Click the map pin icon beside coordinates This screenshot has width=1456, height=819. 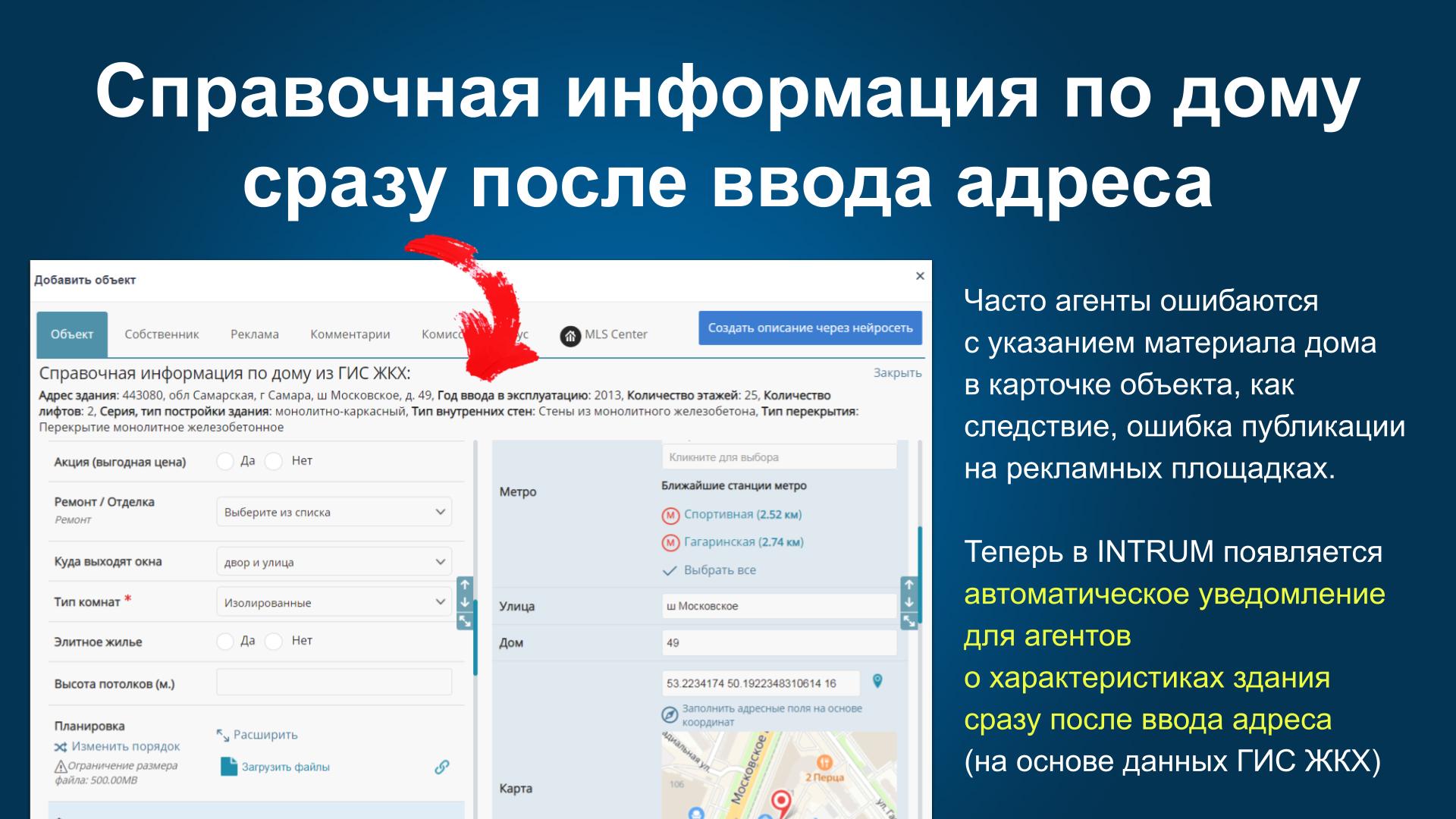click(877, 681)
